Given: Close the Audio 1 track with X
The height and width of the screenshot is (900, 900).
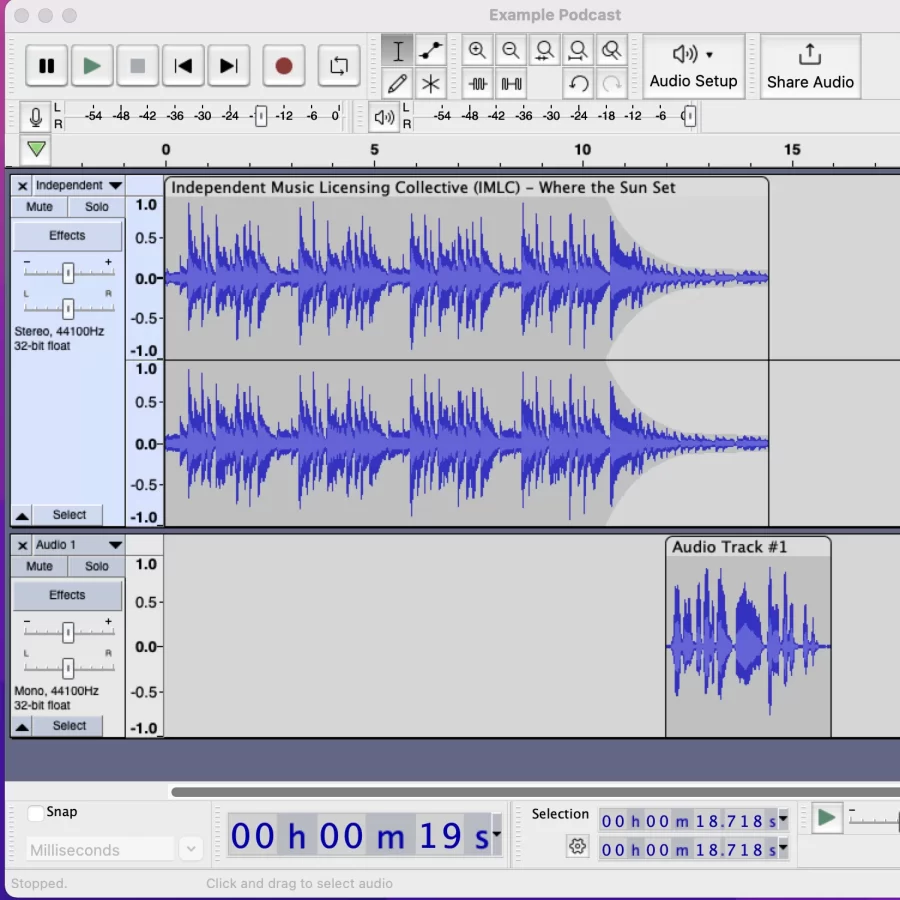Looking at the screenshot, I should click(x=22, y=545).
